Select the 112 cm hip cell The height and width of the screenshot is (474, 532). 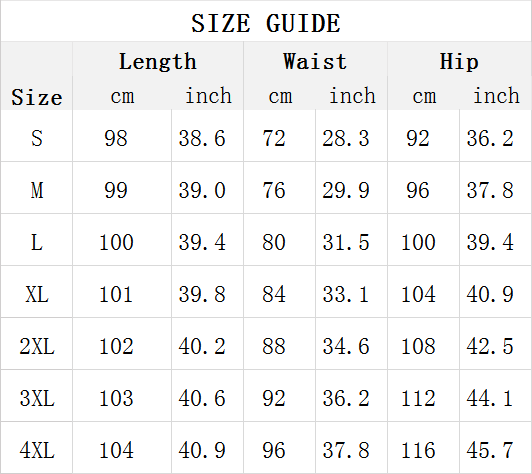pyautogui.click(x=418, y=398)
